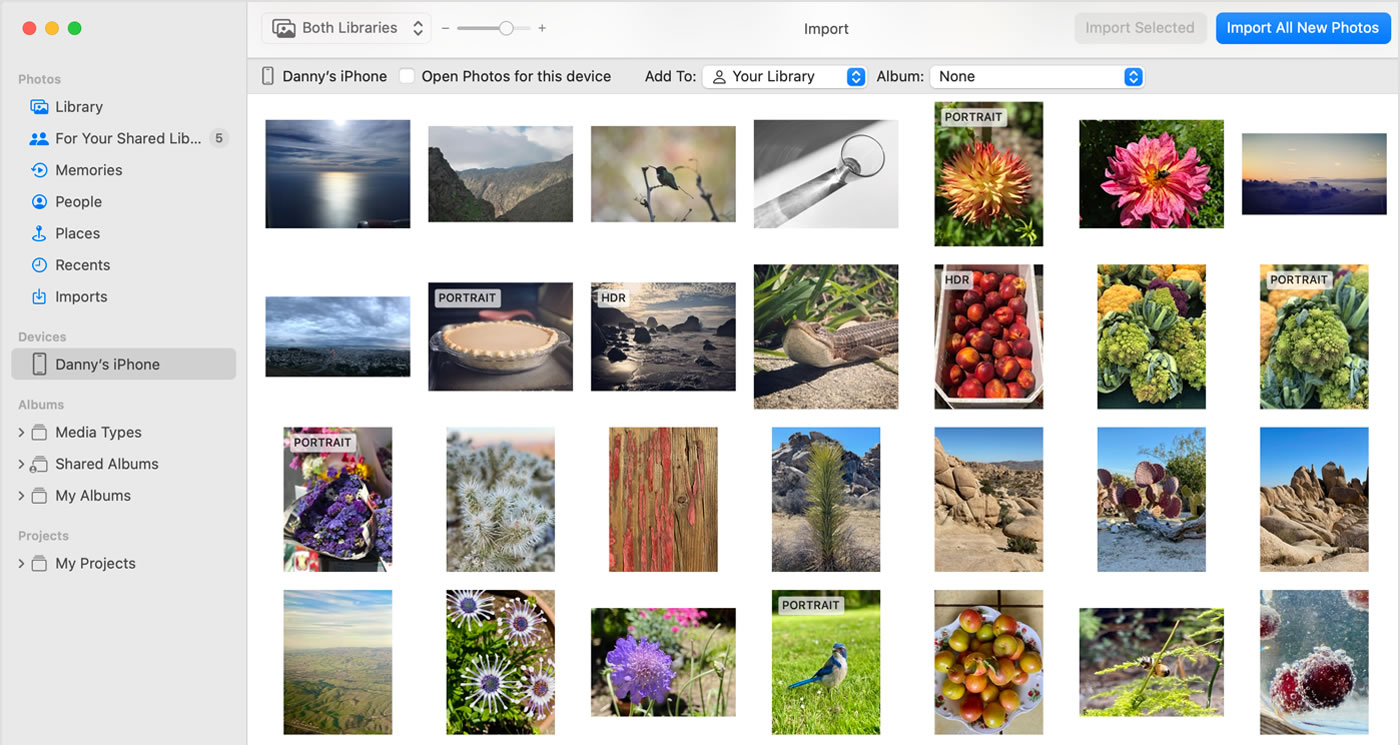Click the Memories icon in sidebar
The width and height of the screenshot is (1400, 745).
pos(39,170)
